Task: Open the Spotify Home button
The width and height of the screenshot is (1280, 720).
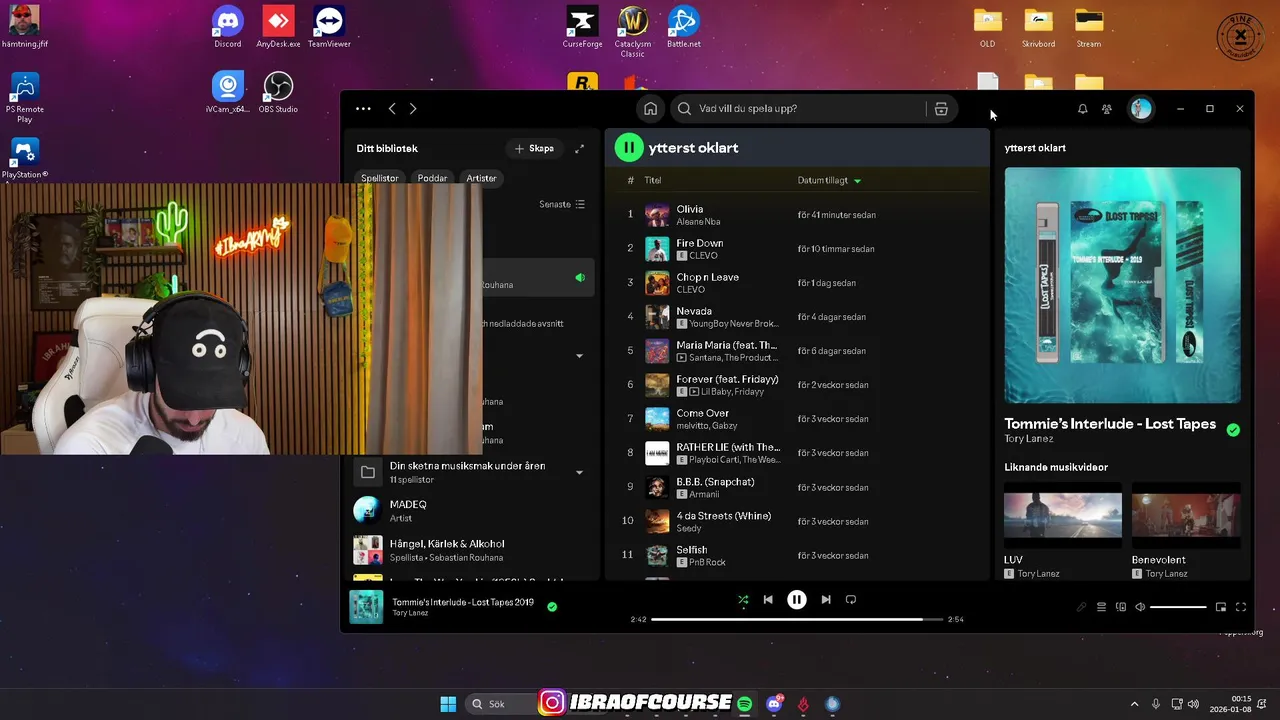Action: (650, 109)
